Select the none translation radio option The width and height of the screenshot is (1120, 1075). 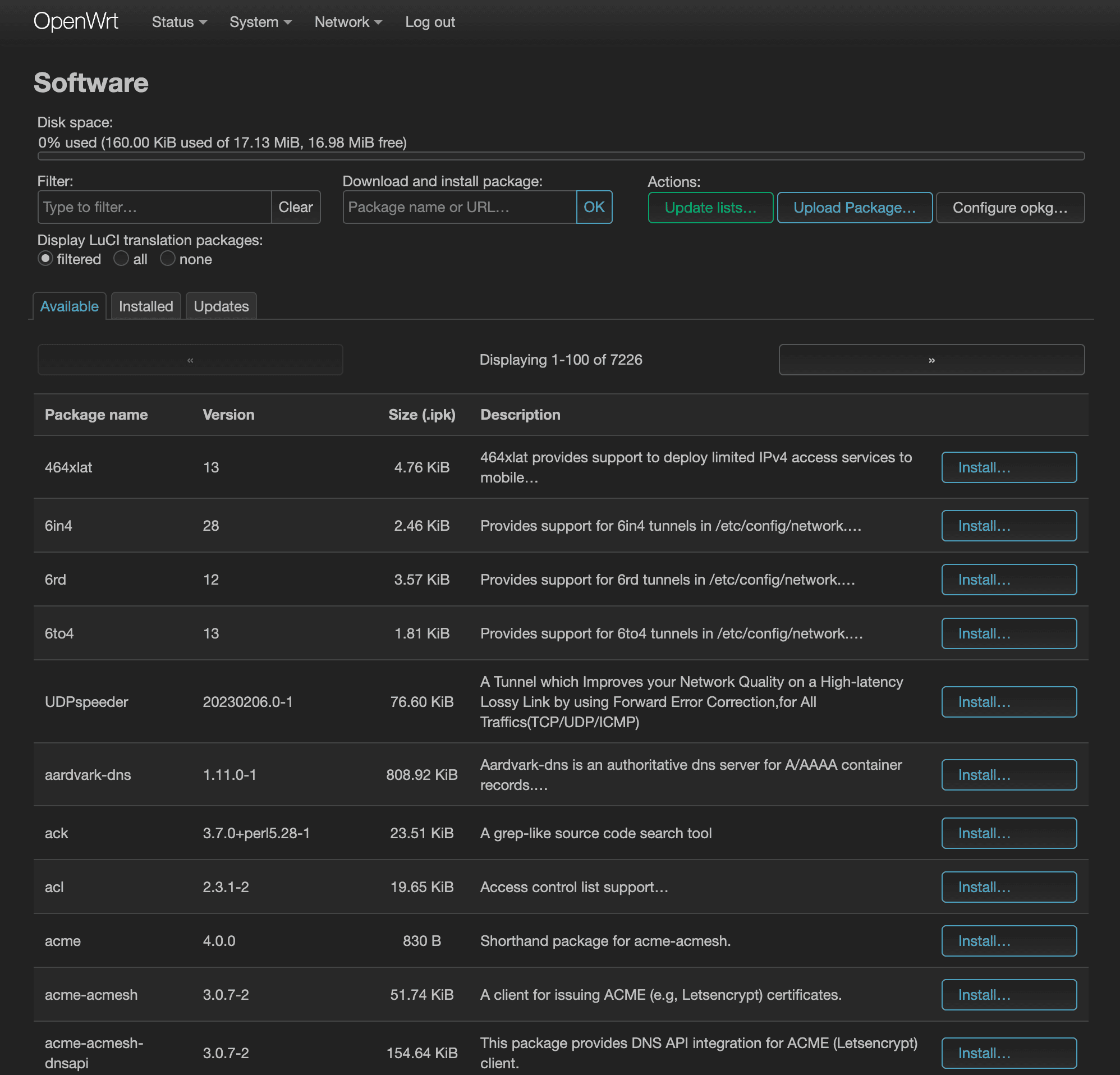(x=167, y=258)
